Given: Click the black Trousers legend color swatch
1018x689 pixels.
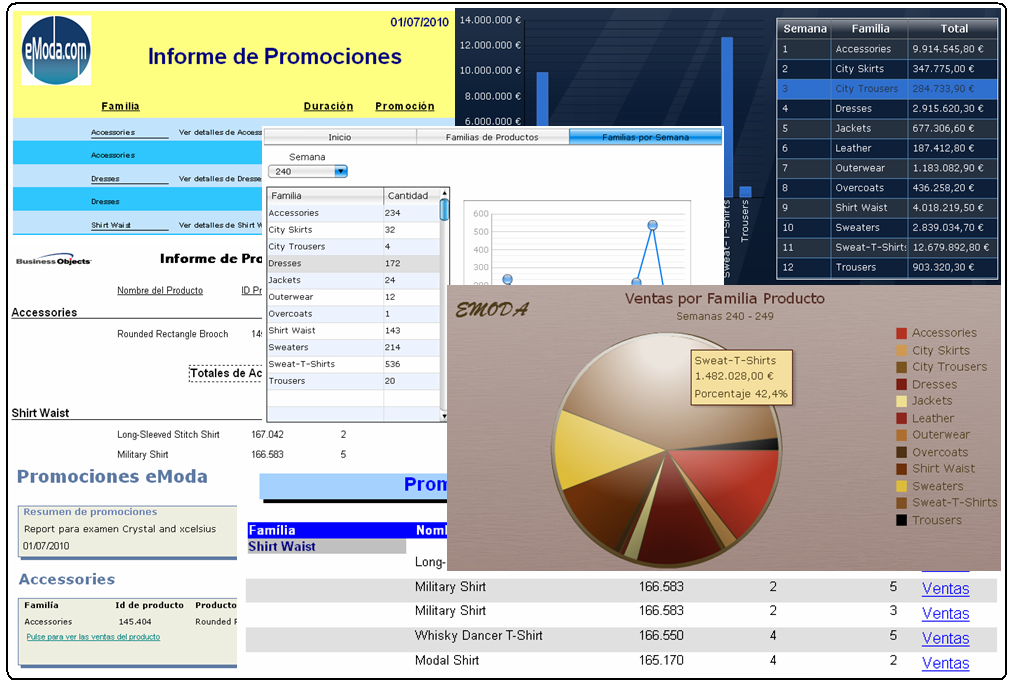Looking at the screenshot, I should coord(901,520).
